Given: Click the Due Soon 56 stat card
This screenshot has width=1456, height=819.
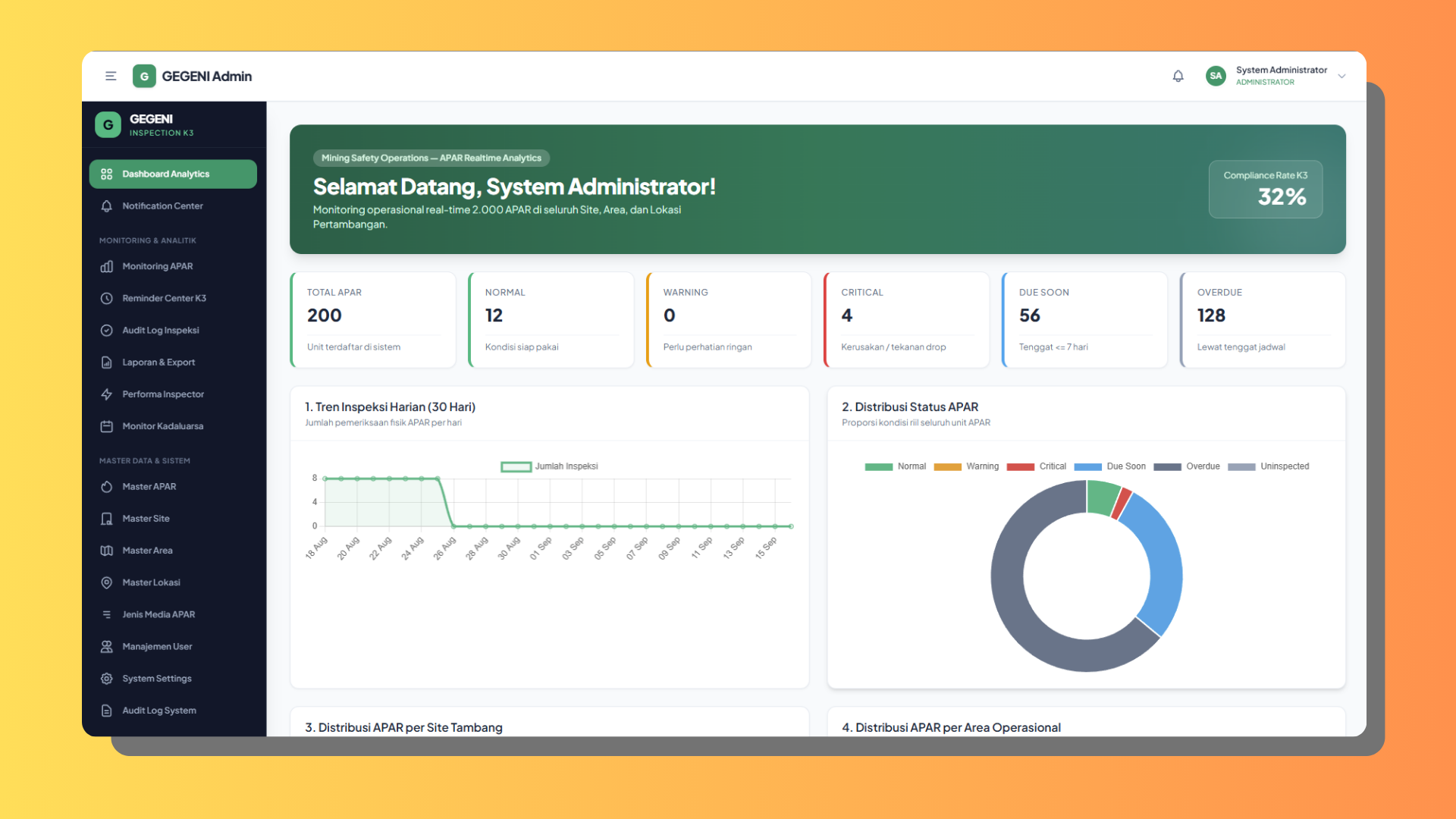Looking at the screenshot, I should (1085, 320).
